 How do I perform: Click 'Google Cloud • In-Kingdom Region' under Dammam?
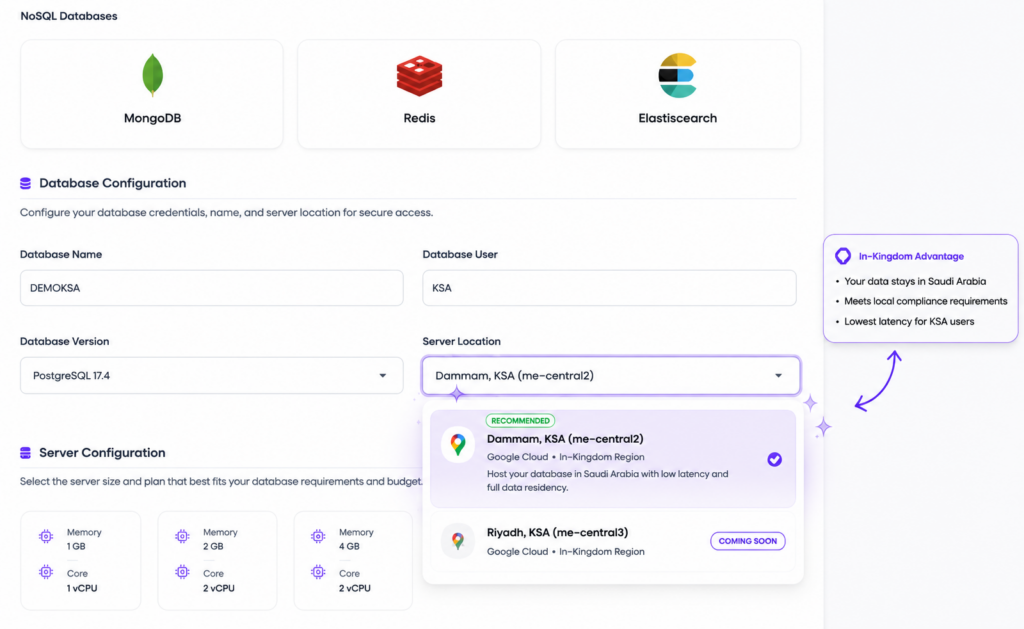(566, 457)
